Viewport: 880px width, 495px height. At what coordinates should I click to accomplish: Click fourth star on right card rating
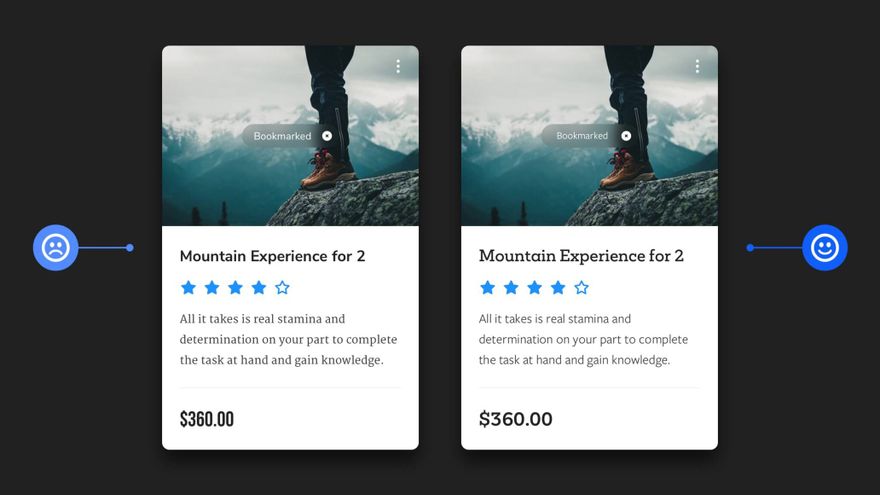(558, 288)
